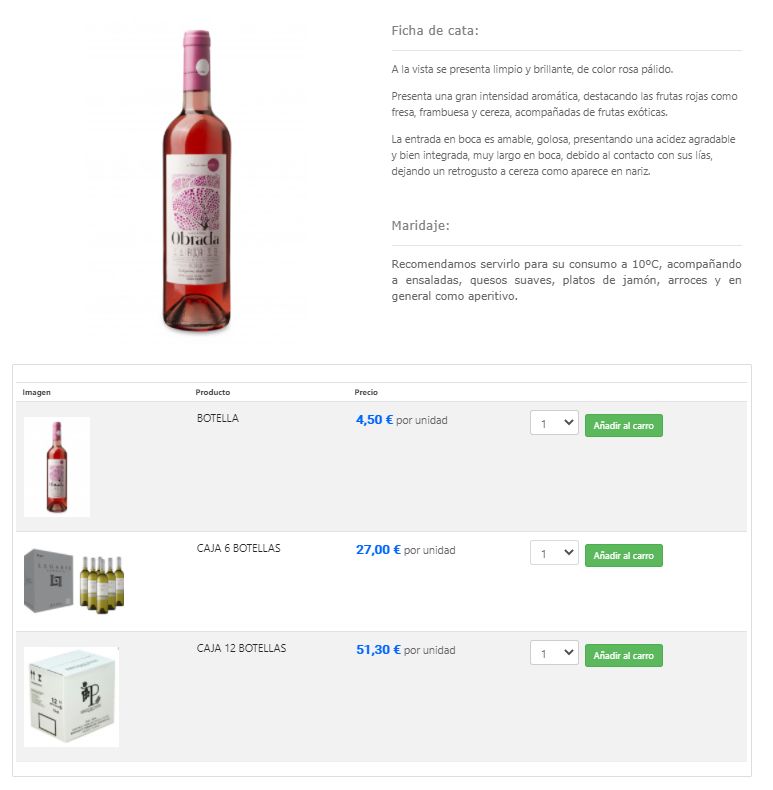
Task: Click the Producto column header
Action: (213, 392)
